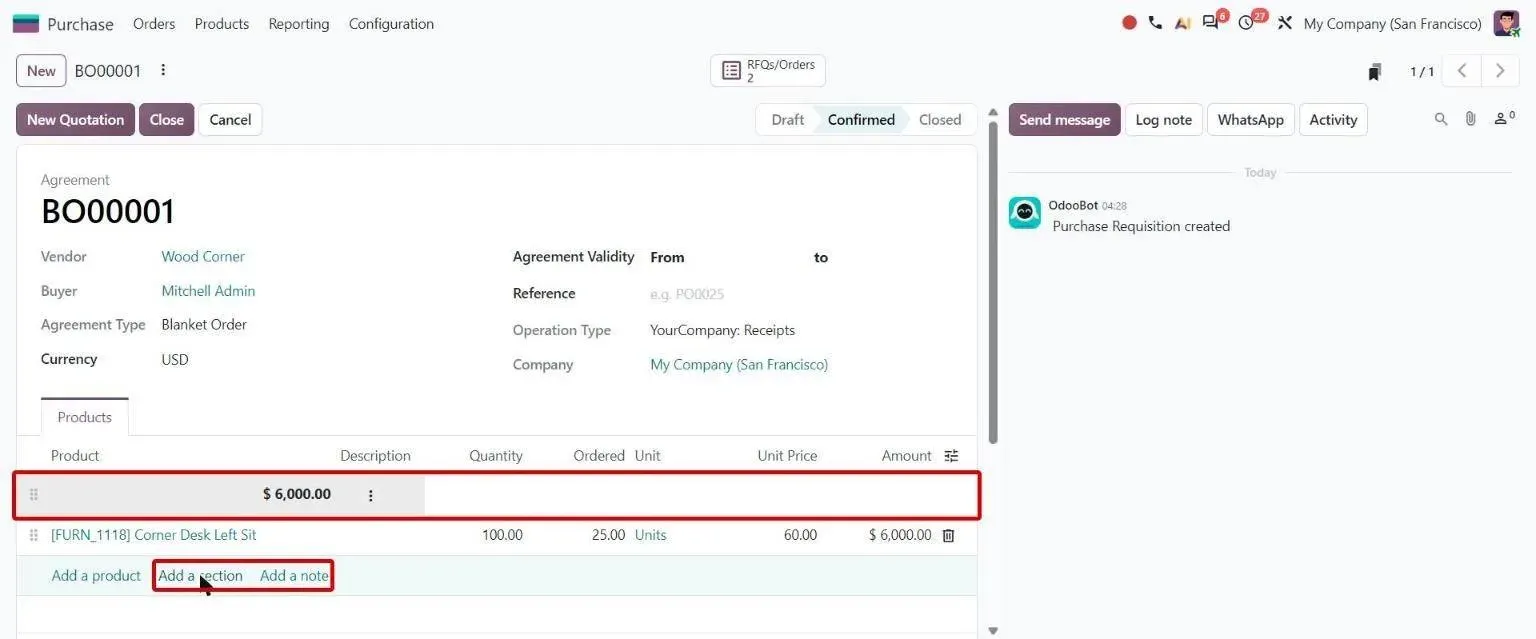Open Operation Type YourCompany: Receipts field
Screen dimensions: 1536x639
pos(722,330)
